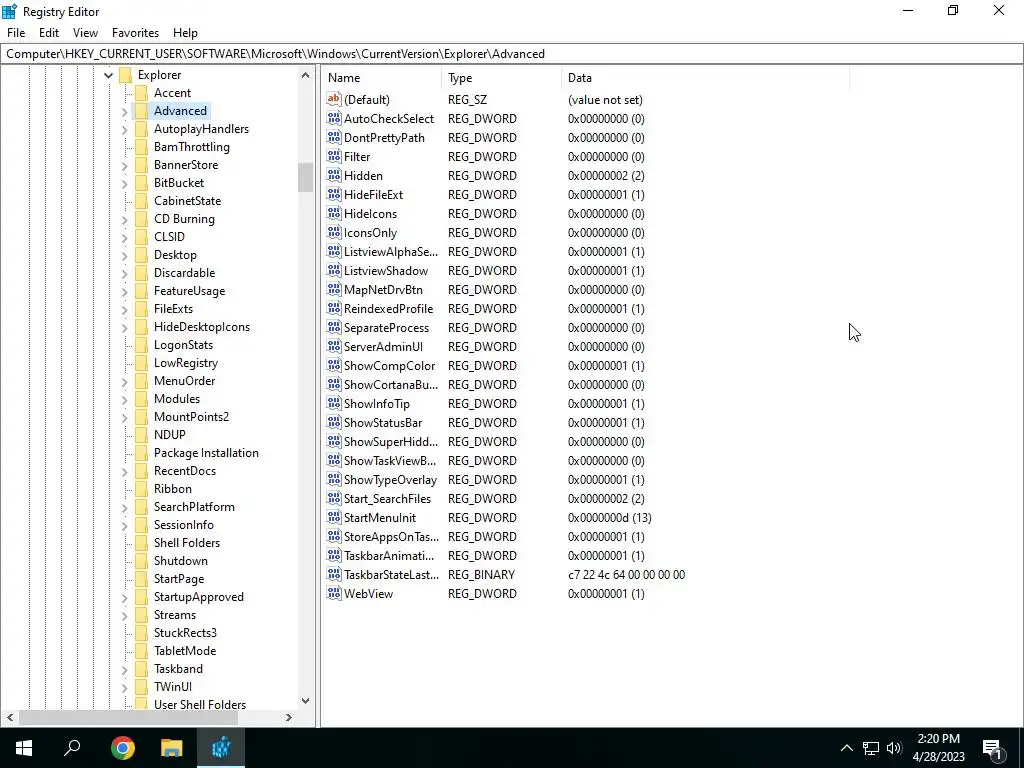The height and width of the screenshot is (768, 1024).
Task: Open the Edit menu
Action: (x=49, y=33)
